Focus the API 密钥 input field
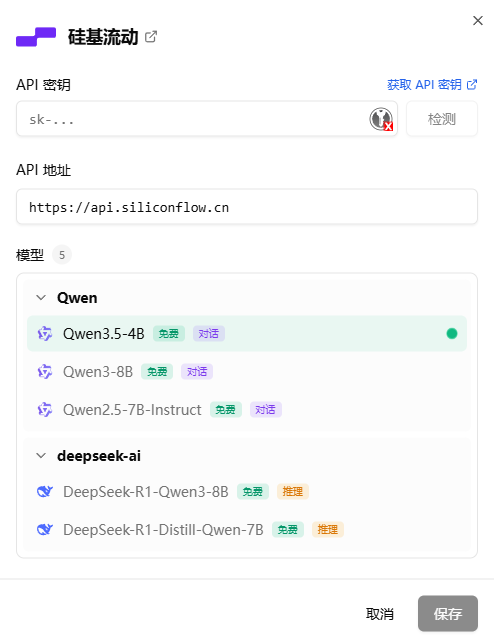Screen dimensions: 494x642 tap(207, 119)
